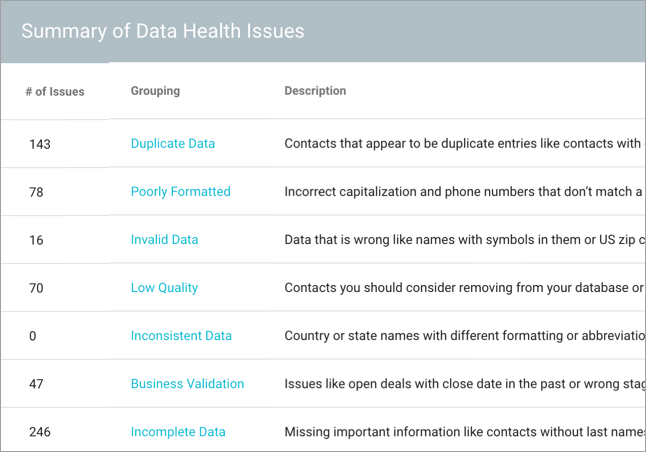This screenshot has height=452, width=646.
Task: Click the 47 issues count
Action: click(36, 384)
